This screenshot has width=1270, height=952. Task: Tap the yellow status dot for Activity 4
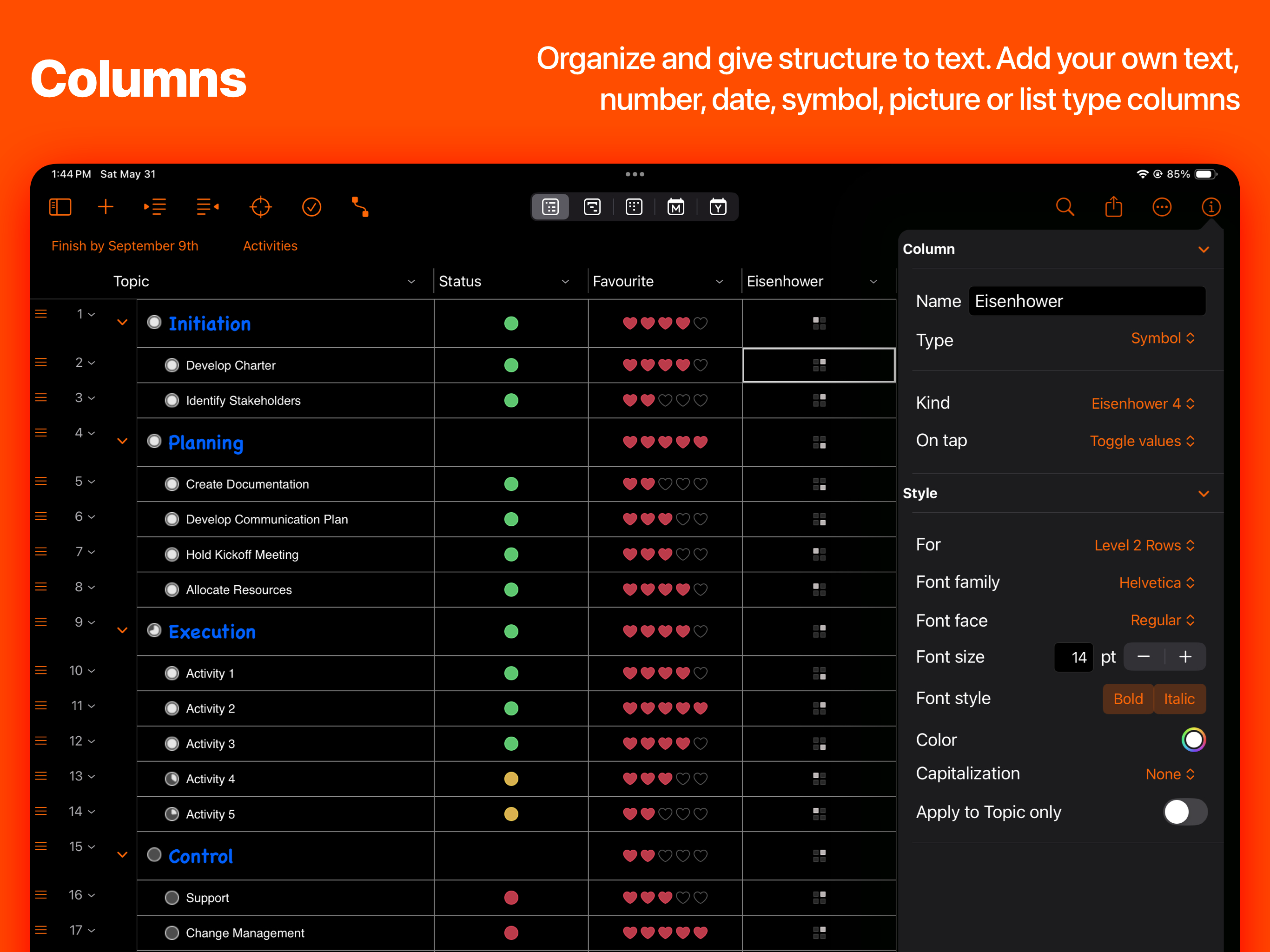(x=511, y=779)
